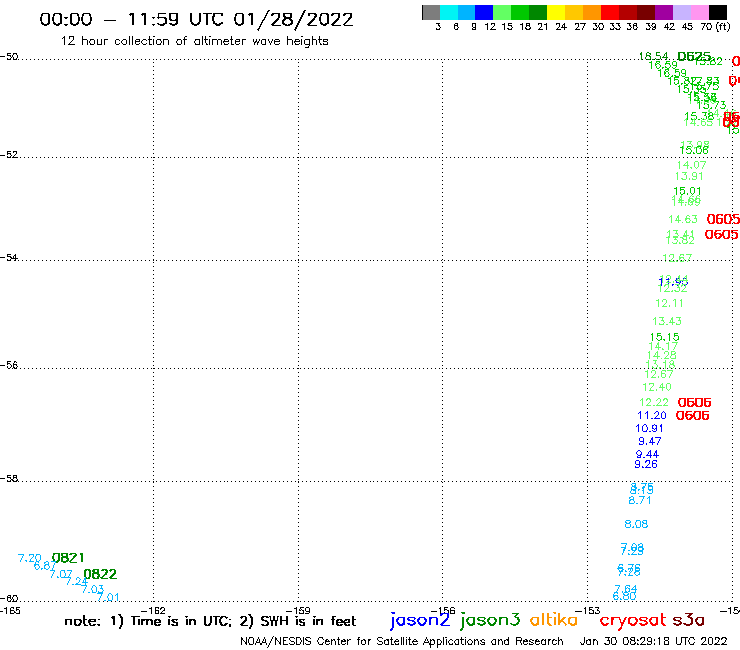
Task: Select the 12.11 wave height reading
Action: coord(670,303)
